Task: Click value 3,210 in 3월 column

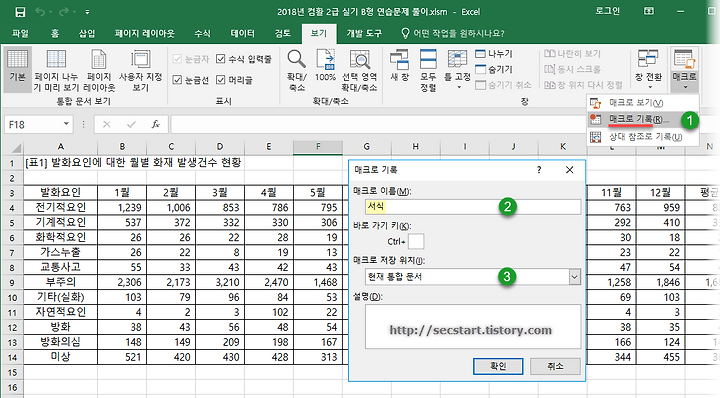Action: click(x=220, y=282)
